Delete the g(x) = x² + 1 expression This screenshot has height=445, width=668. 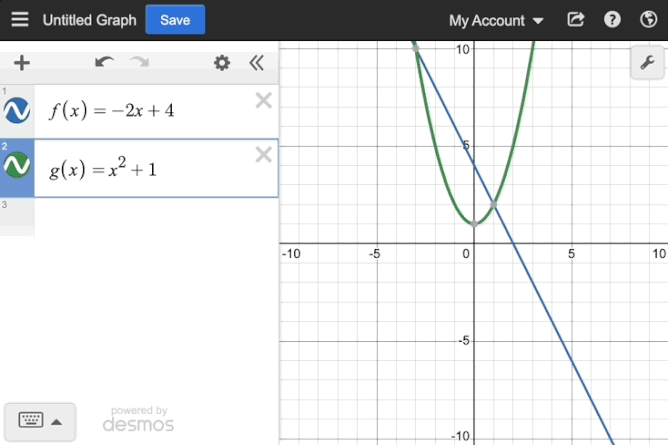[263, 154]
